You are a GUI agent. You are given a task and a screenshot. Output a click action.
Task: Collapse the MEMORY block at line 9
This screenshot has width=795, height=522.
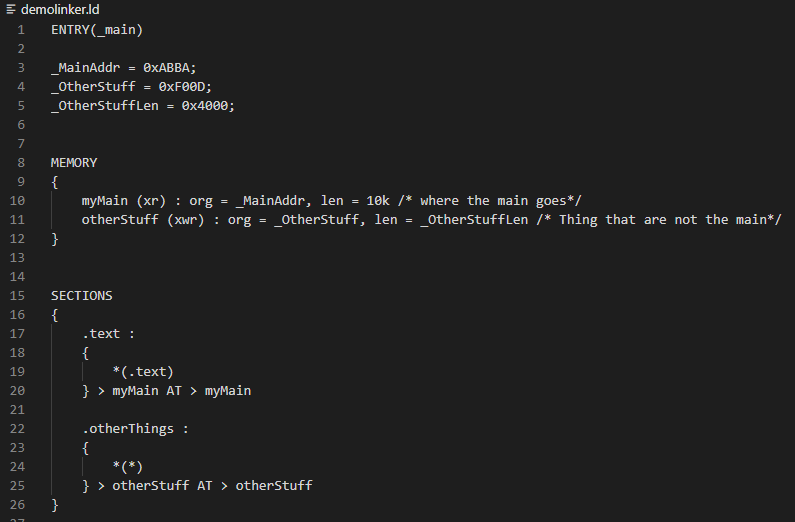55,182
